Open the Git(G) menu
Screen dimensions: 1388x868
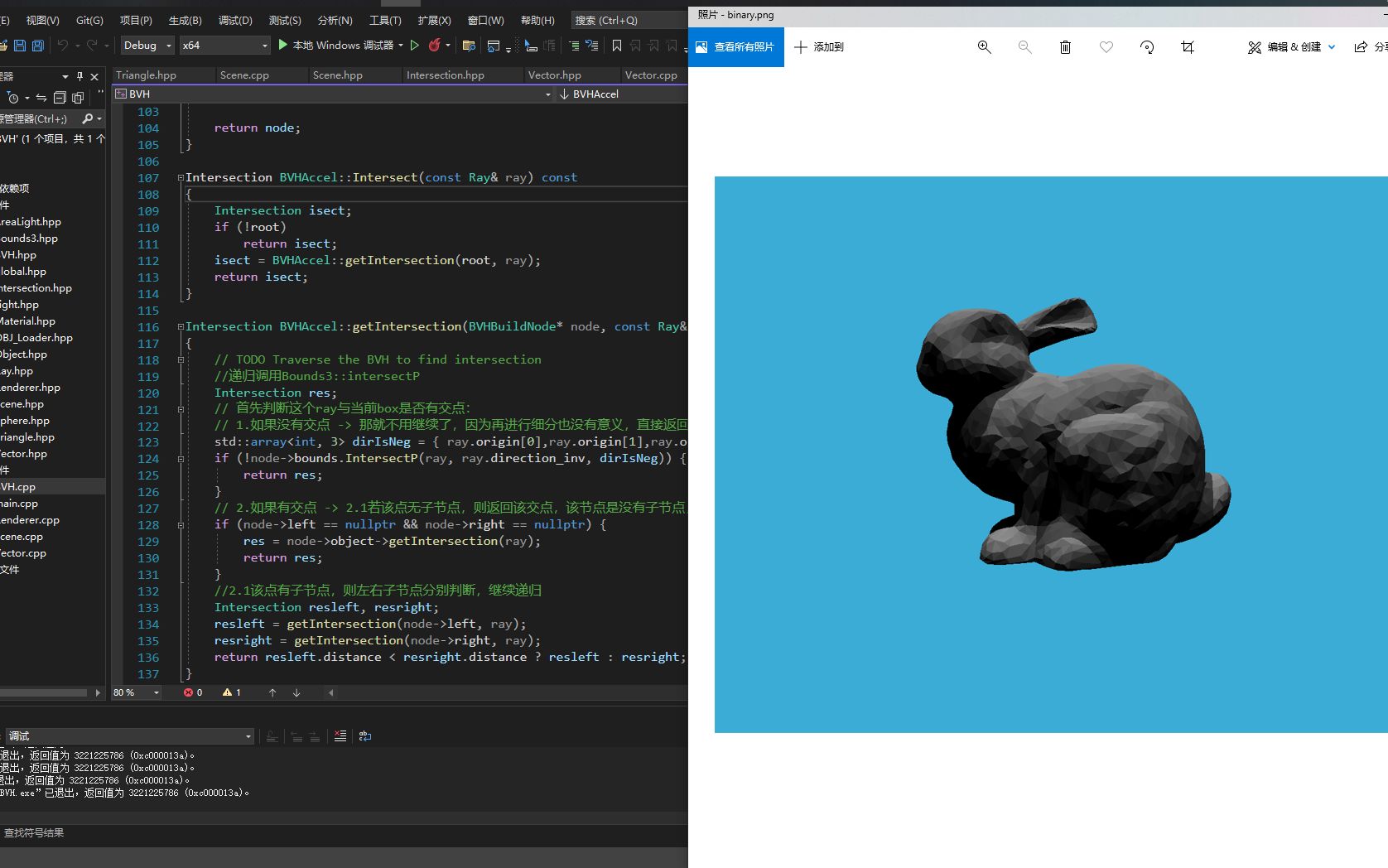89,20
